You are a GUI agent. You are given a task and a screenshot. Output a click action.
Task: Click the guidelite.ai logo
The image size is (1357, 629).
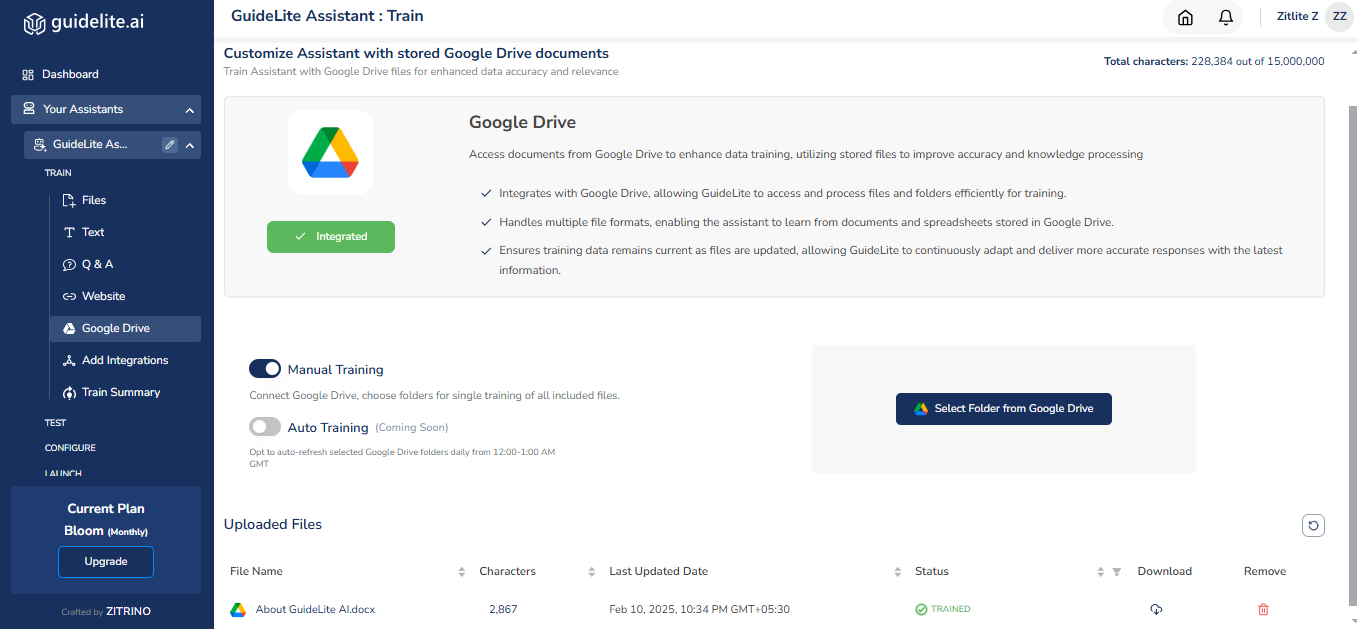click(x=84, y=22)
